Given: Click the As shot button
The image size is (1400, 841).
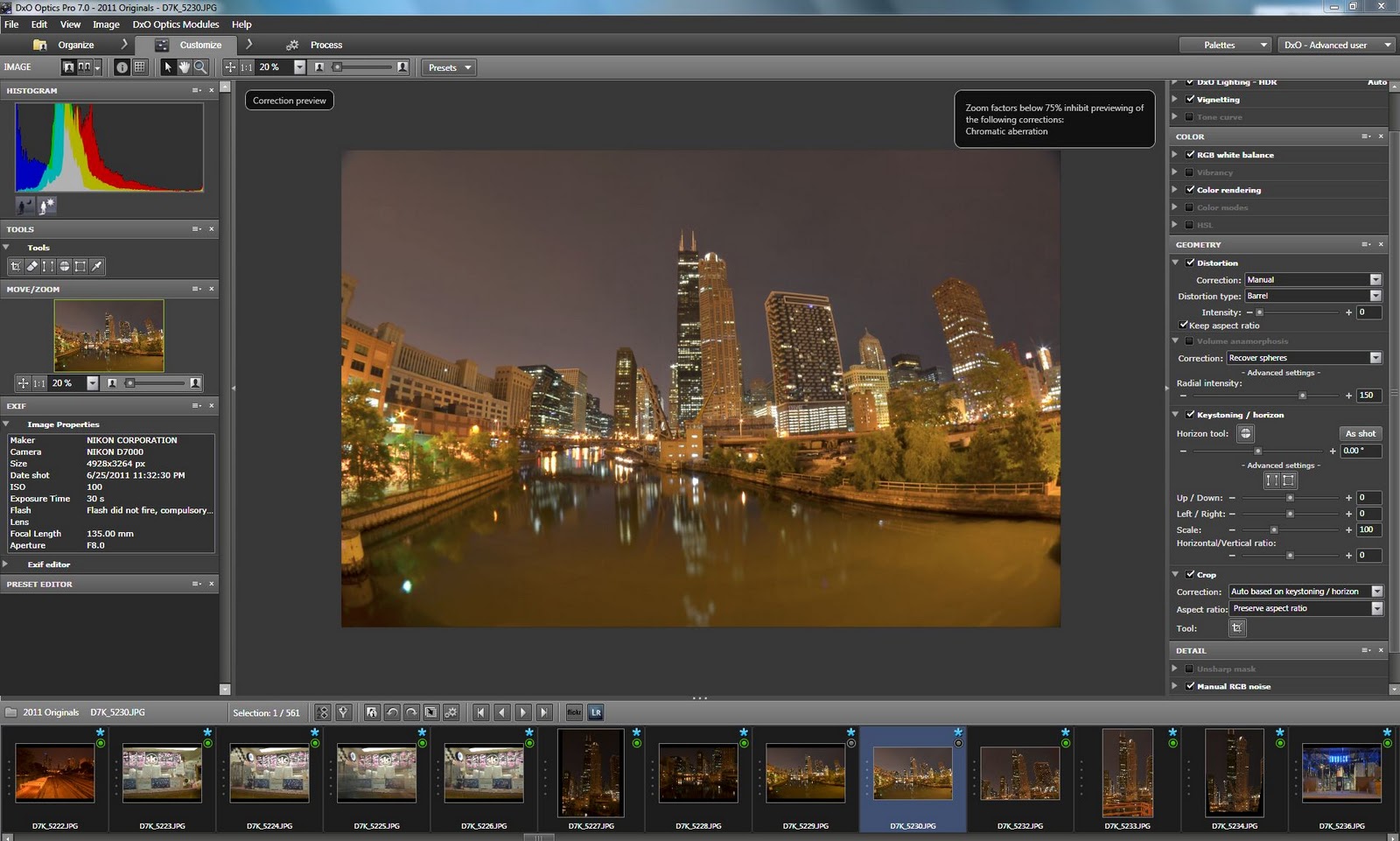Looking at the screenshot, I should tap(1360, 433).
